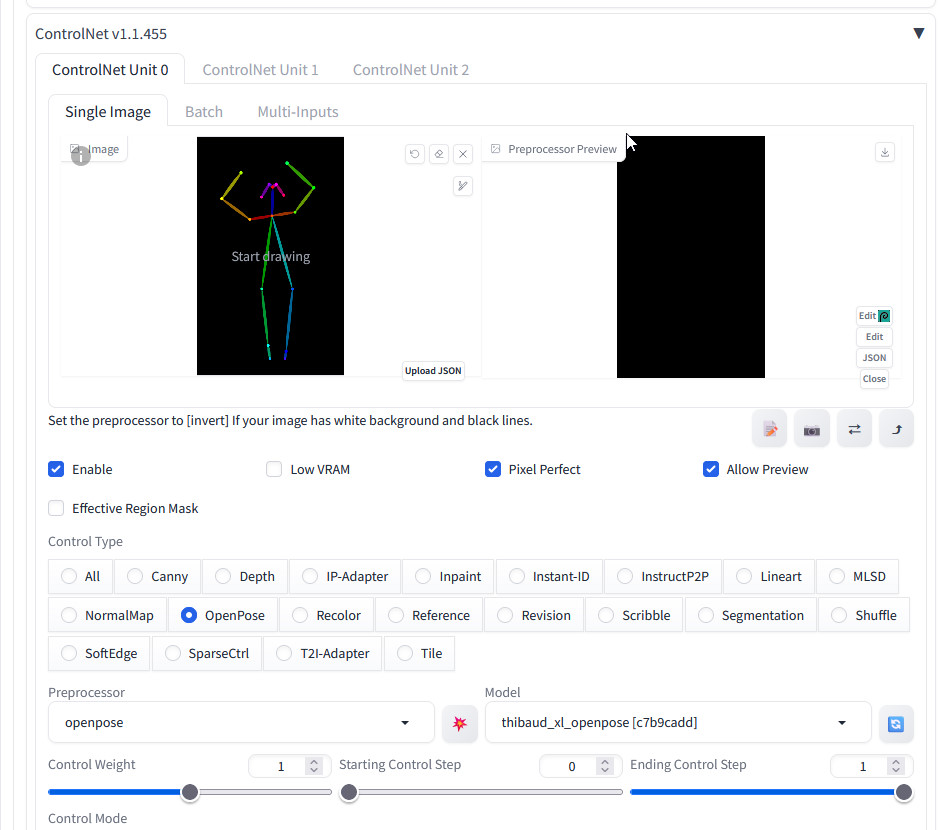Select the Canny control type
Image resolution: width=939 pixels, height=830 pixels.
[158, 576]
